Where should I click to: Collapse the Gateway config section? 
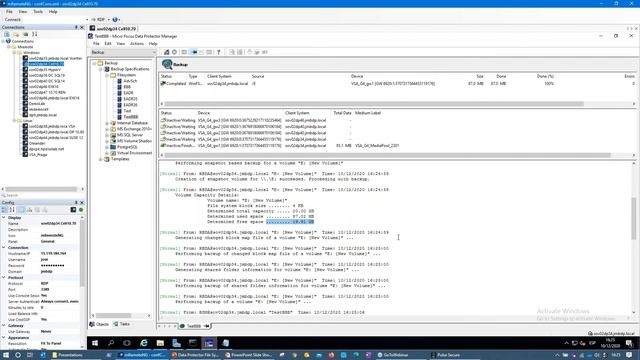tap(4, 326)
